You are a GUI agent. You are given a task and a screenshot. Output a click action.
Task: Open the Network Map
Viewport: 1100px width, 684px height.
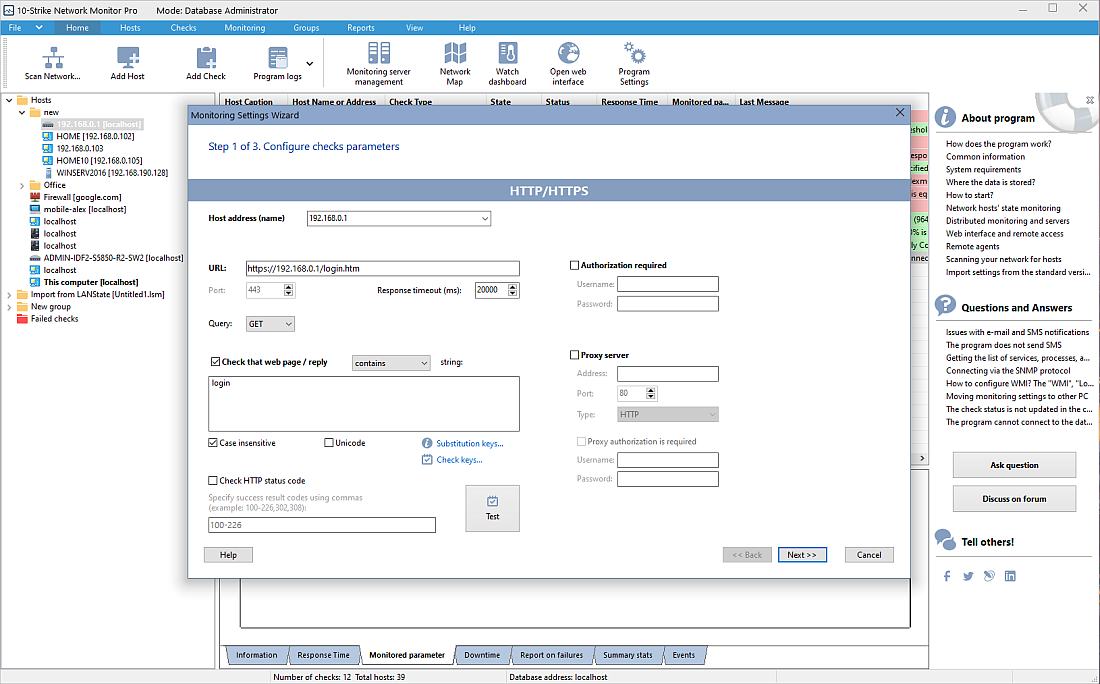(455, 63)
